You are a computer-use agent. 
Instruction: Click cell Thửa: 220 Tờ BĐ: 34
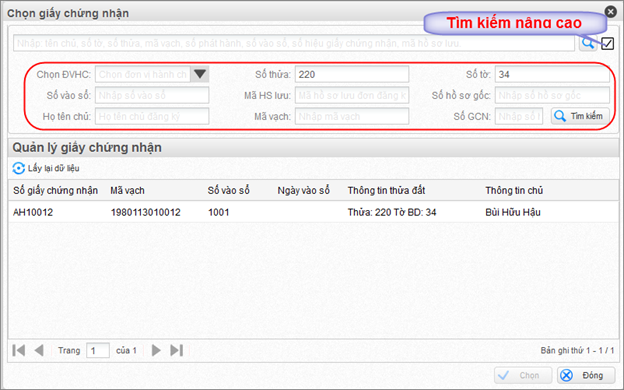tap(392, 212)
